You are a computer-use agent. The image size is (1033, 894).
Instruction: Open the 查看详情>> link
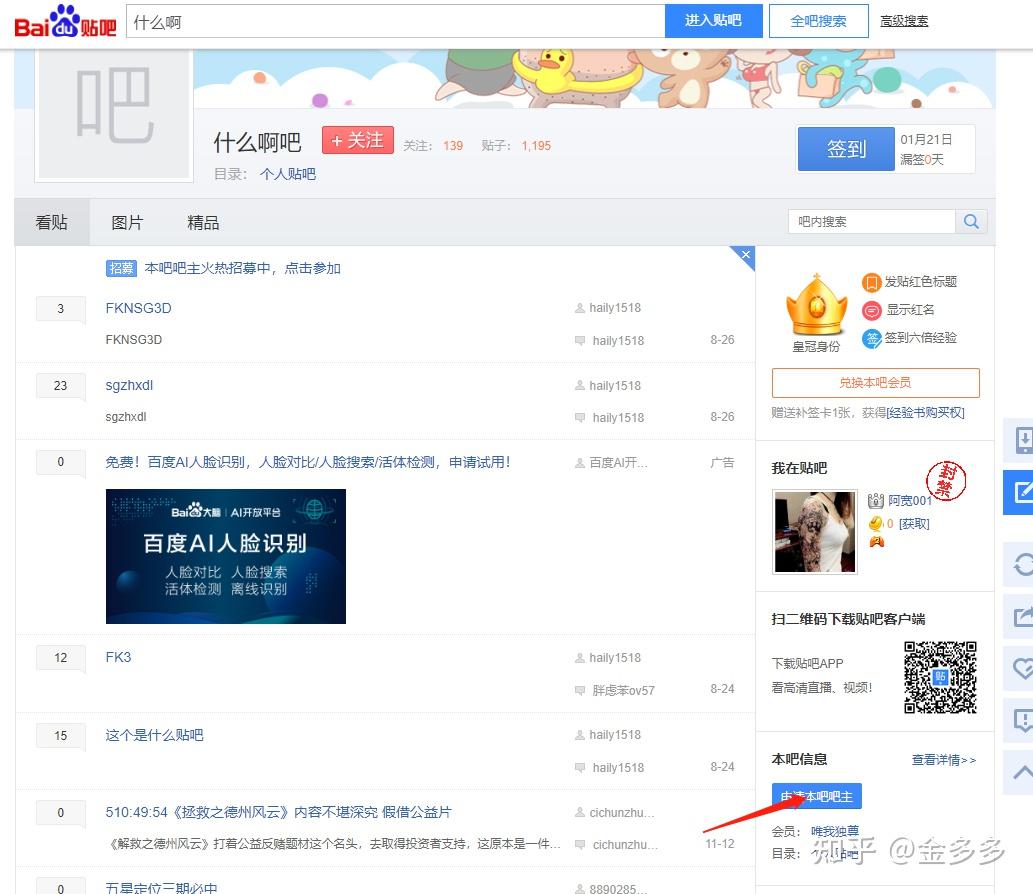944,760
